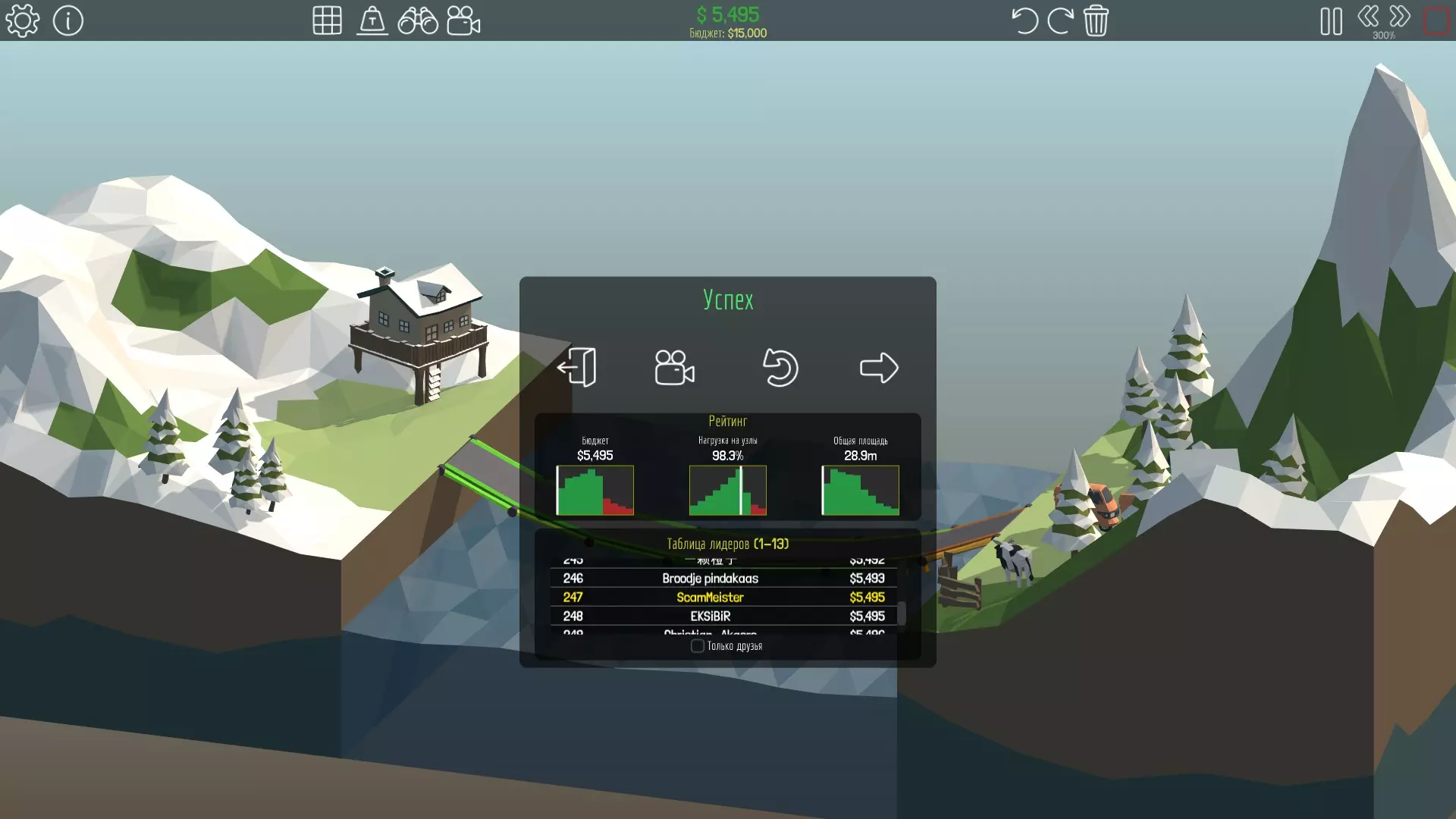Screen dimensions: 1456x819
Task: Decrease simulation speed with left chevrons
Action: point(1368,16)
